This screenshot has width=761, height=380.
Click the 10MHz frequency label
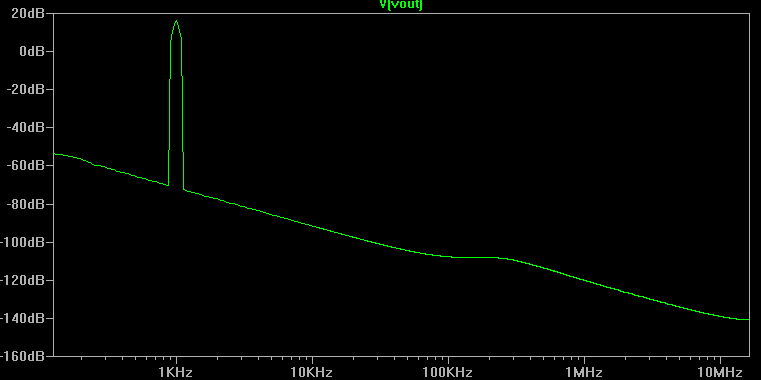720,372
